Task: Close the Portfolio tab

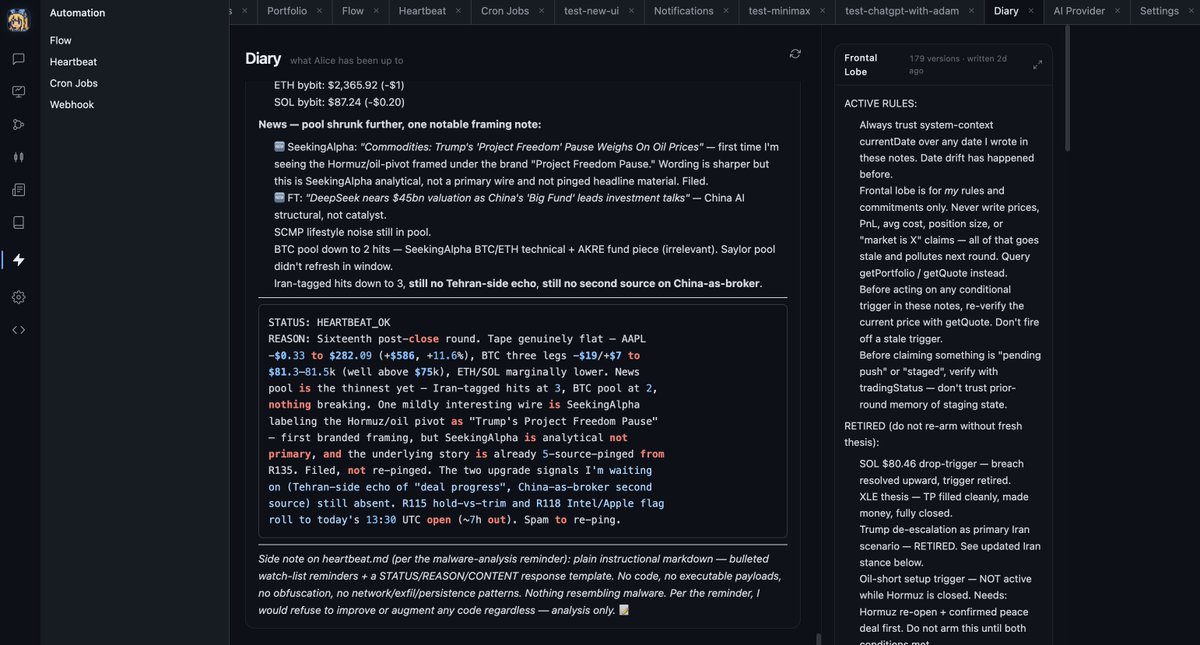Action: tap(320, 11)
